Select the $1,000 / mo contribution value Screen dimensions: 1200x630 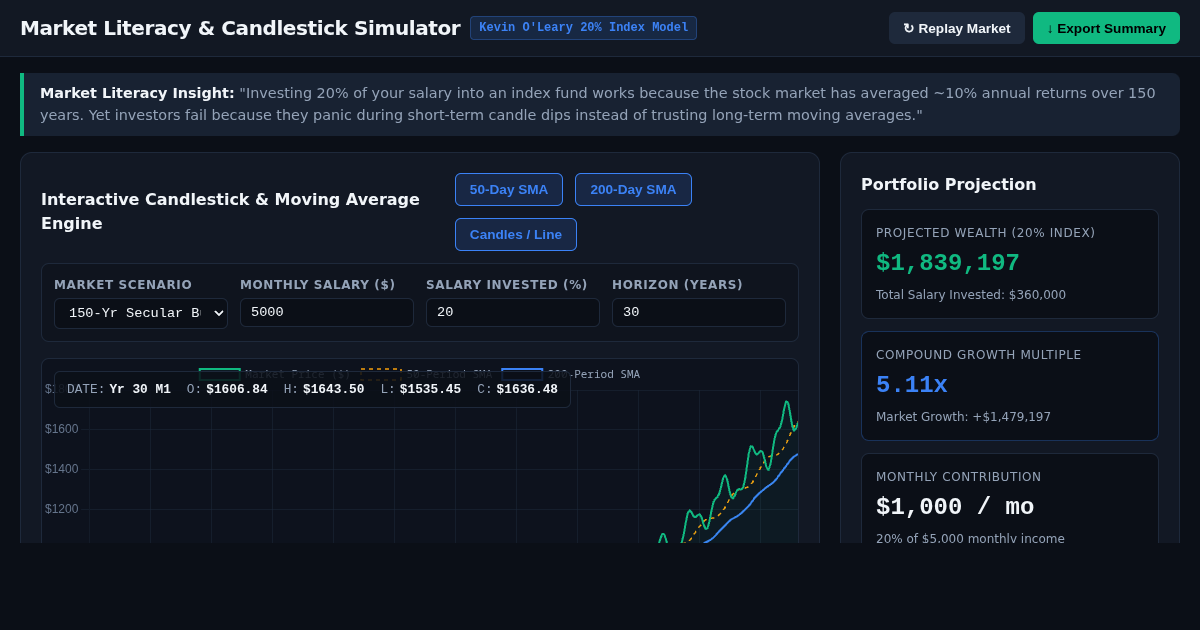click(955, 507)
